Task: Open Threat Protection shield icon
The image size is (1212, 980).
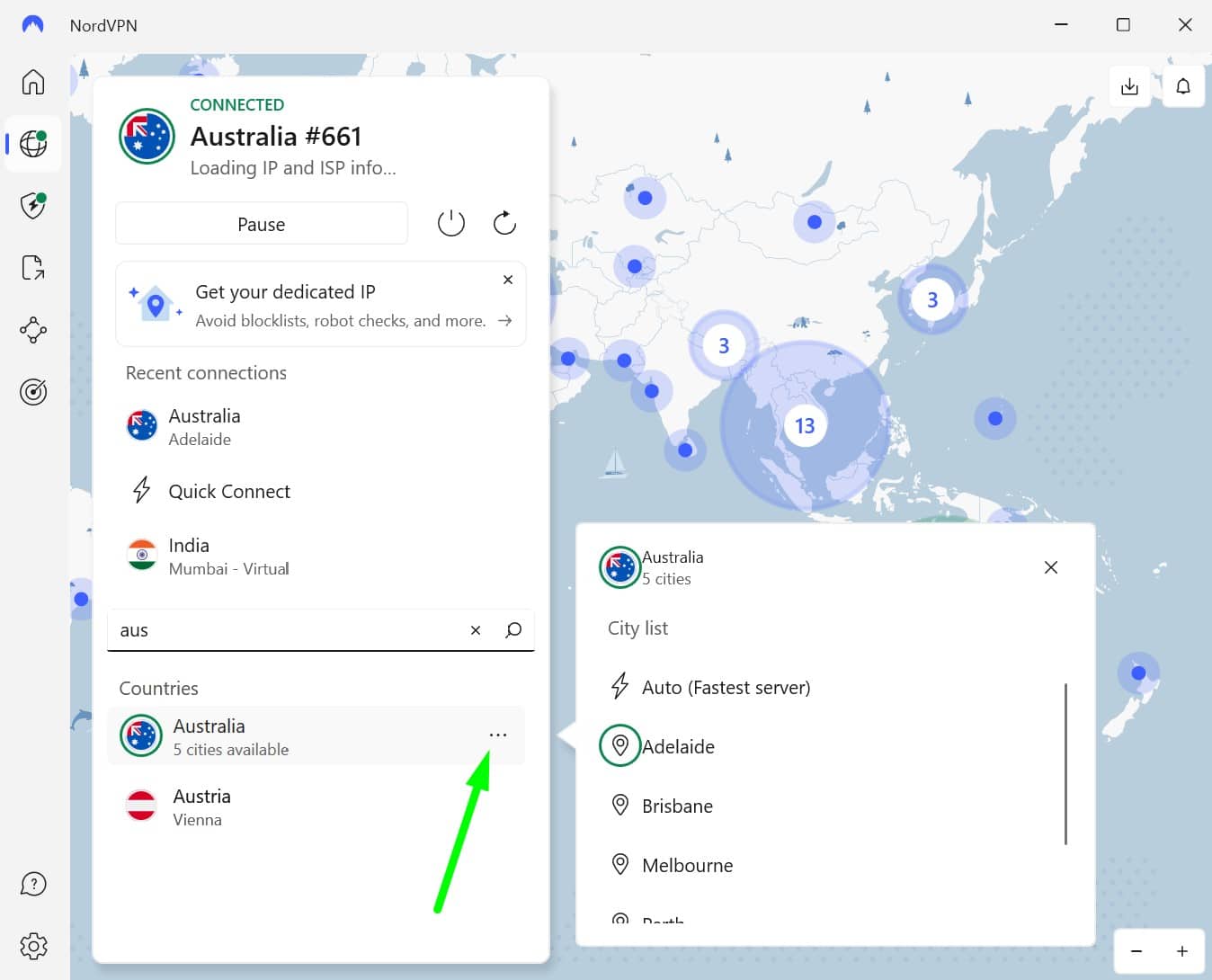Action: [x=33, y=205]
